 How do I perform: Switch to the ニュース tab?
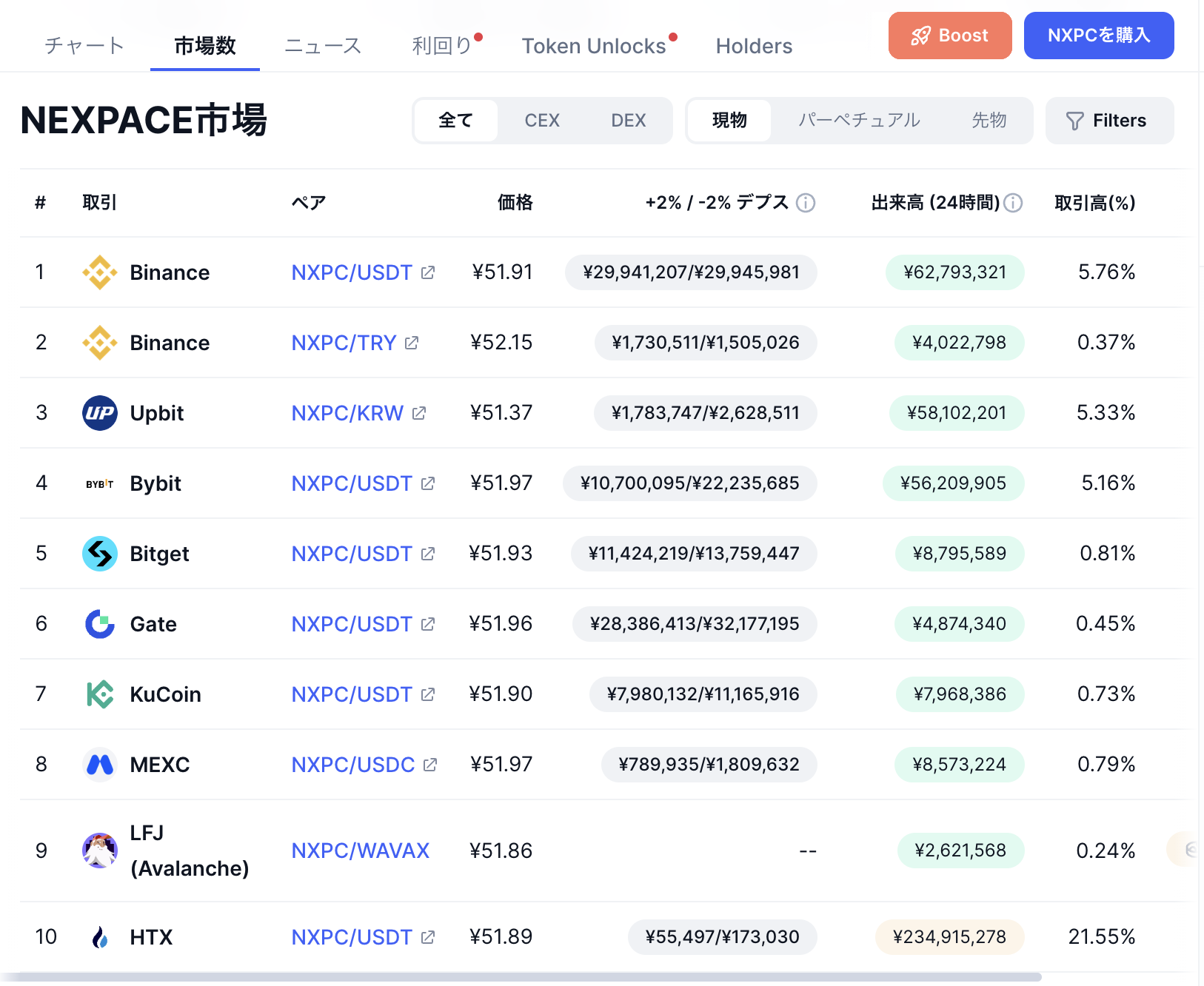[x=323, y=46]
